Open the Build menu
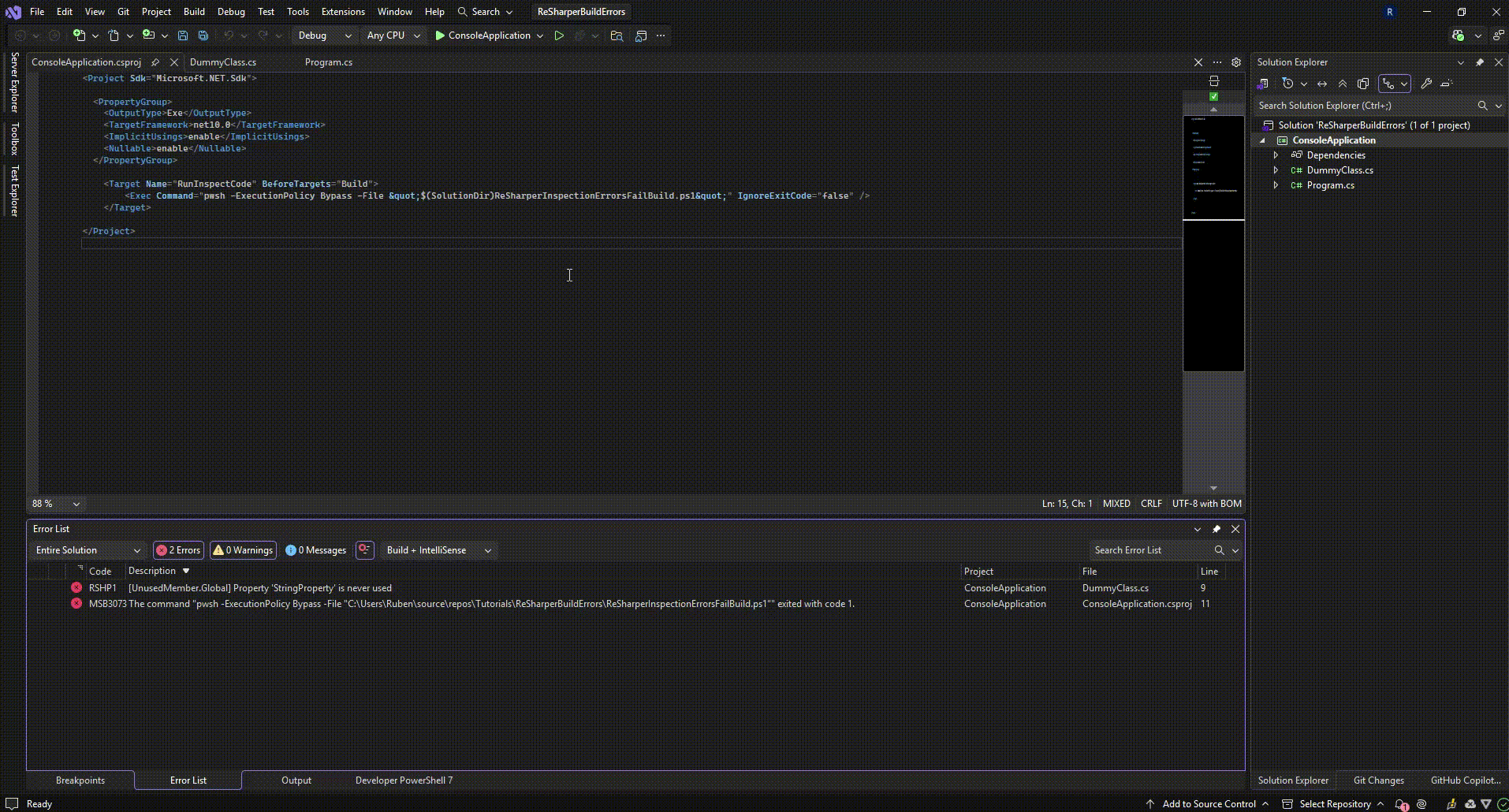 tap(194, 12)
